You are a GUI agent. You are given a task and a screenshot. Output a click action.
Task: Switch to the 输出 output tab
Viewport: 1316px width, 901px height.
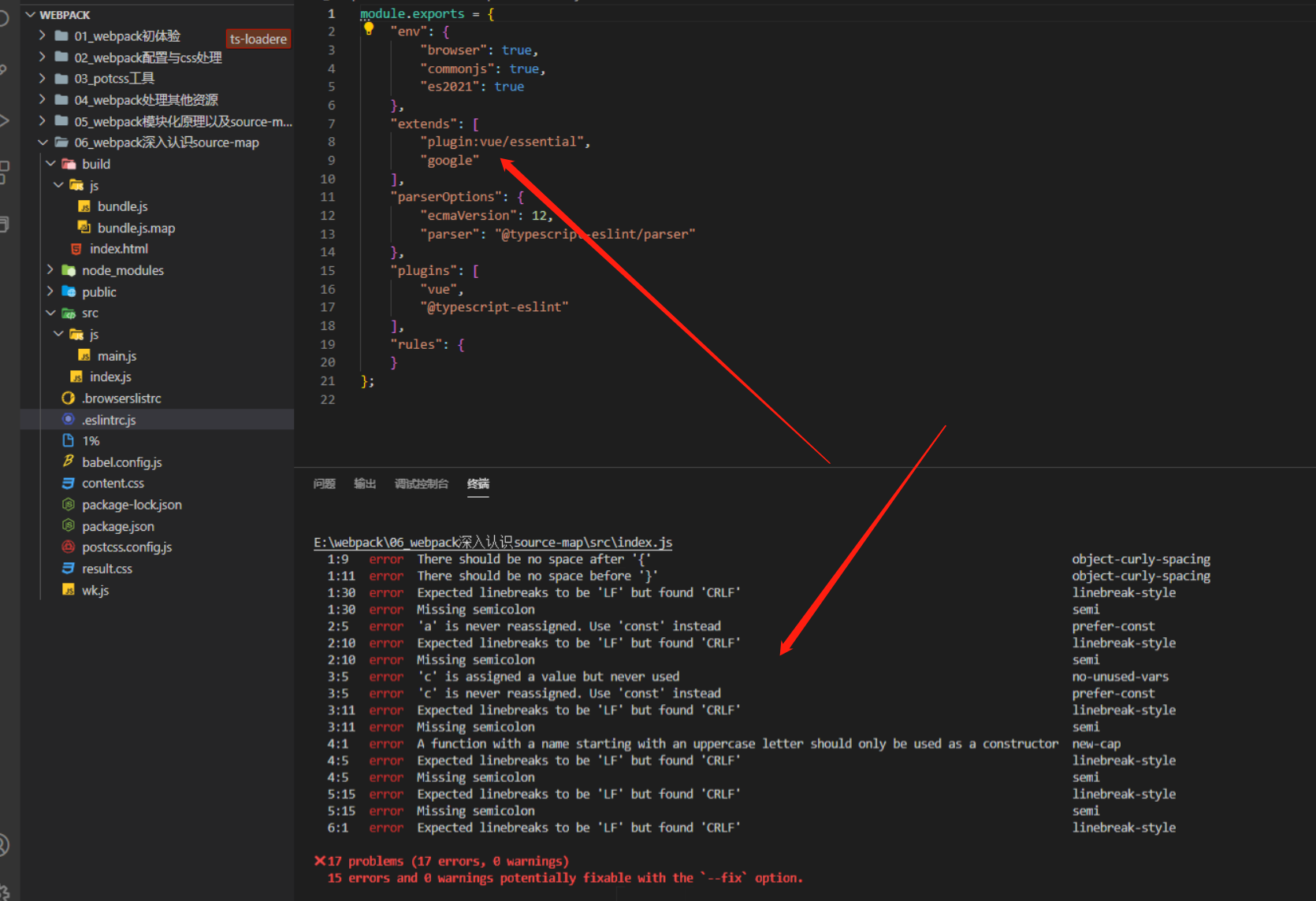(364, 484)
